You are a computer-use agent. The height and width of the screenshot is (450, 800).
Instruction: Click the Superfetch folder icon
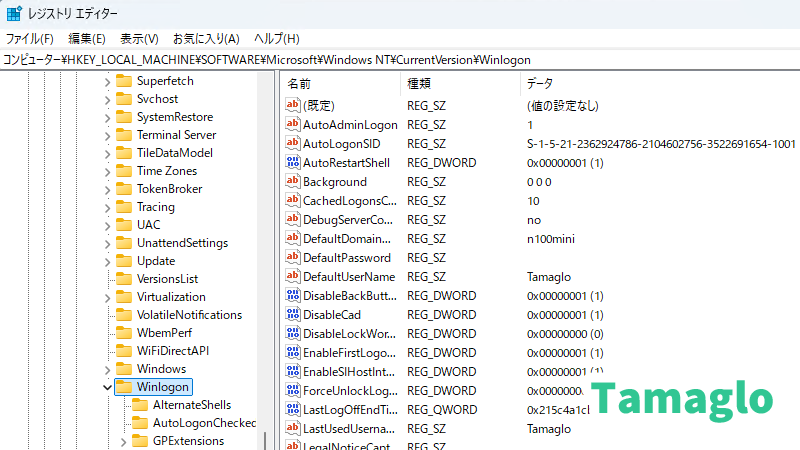tap(124, 81)
